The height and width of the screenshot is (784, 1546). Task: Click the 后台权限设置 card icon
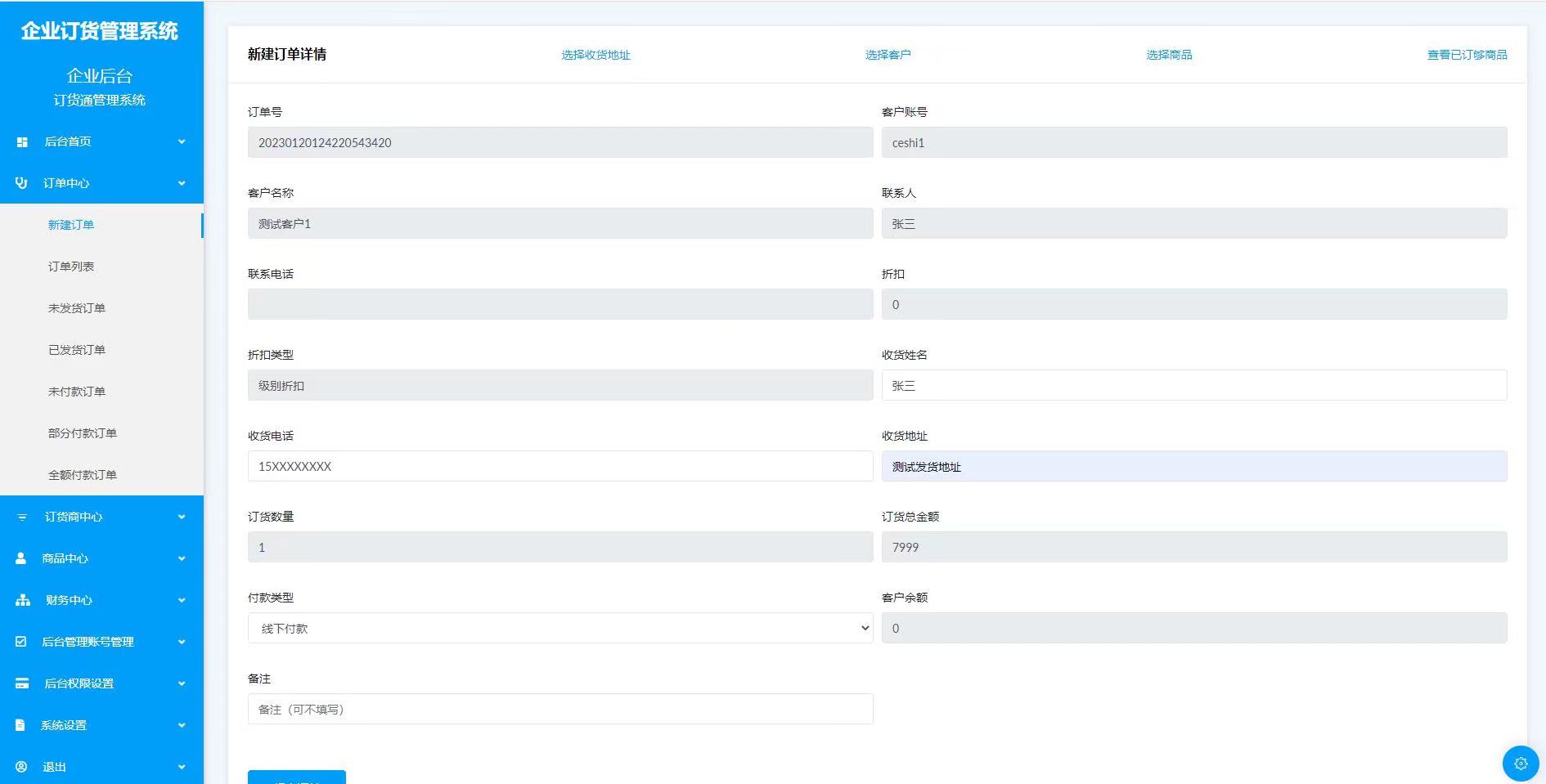[22, 683]
